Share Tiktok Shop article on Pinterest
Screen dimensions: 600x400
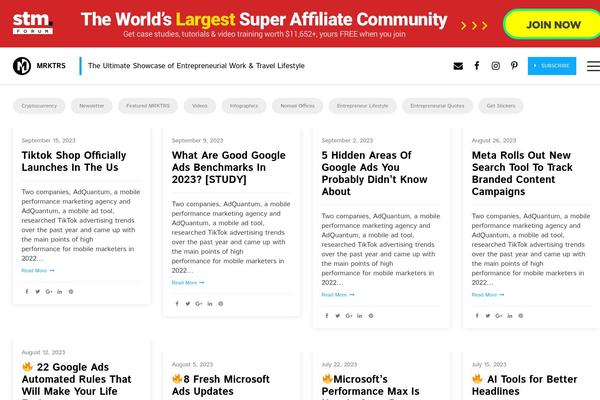tap(71, 292)
